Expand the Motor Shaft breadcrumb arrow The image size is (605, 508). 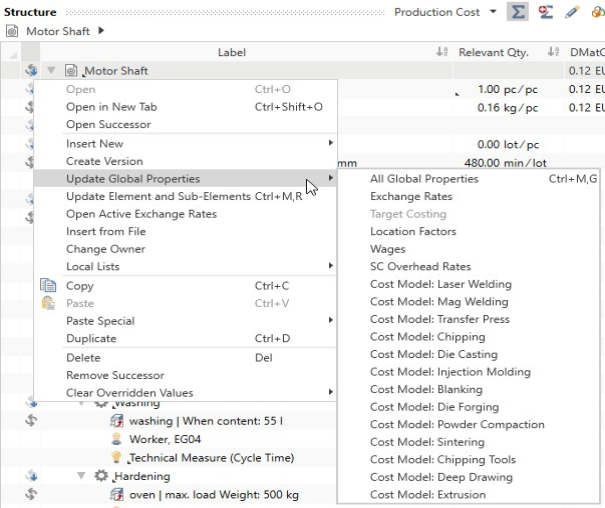click(101, 31)
